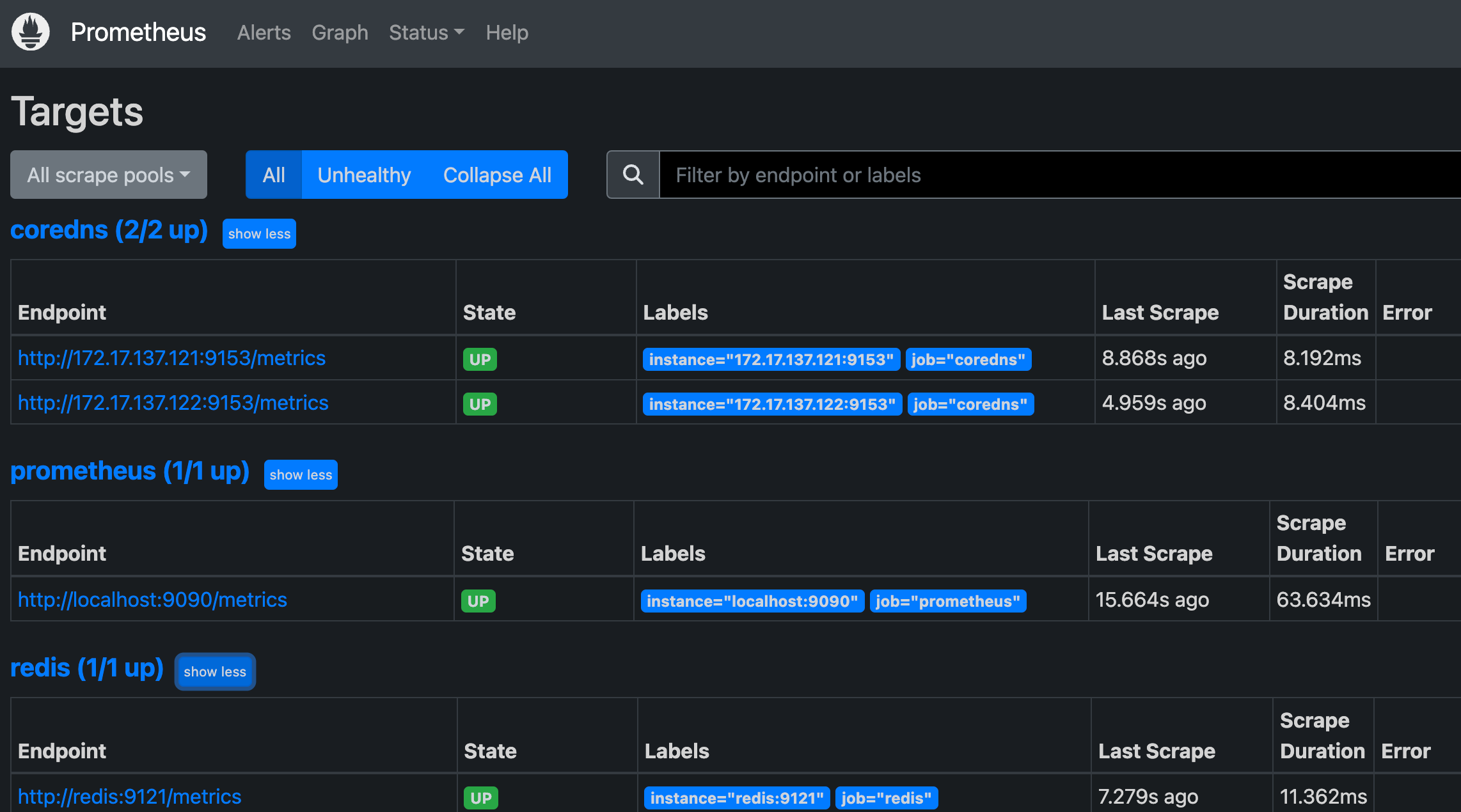1461x812 pixels.
Task: Open http://172.17.137.122:9153/metrics endpoint
Action: [173, 403]
